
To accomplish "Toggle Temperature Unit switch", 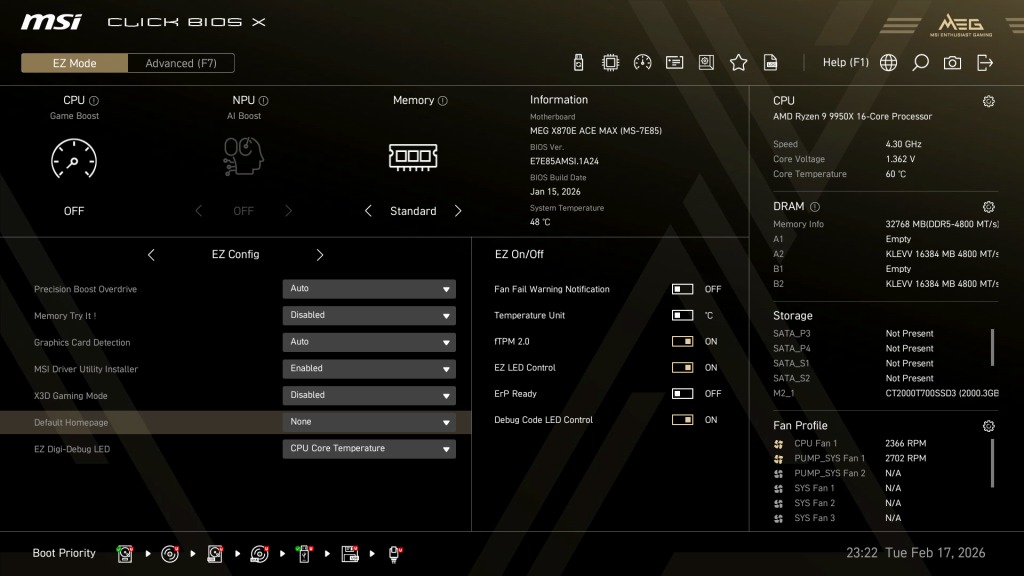I will coord(682,315).
